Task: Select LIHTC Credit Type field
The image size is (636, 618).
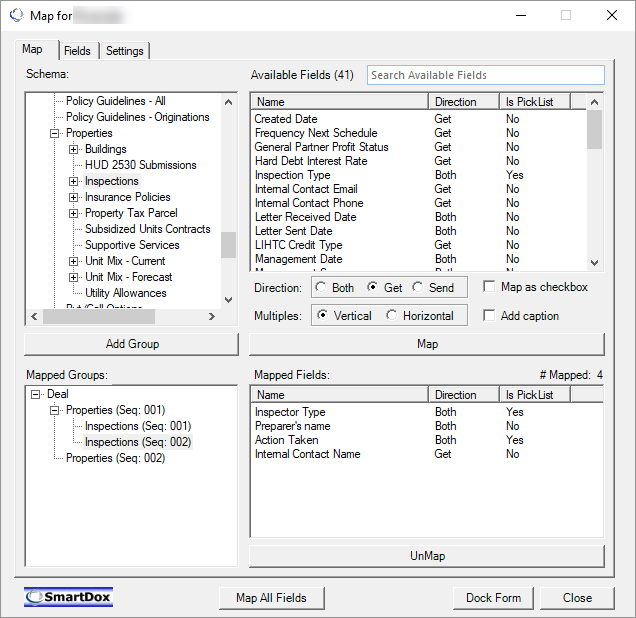Action: (299, 245)
